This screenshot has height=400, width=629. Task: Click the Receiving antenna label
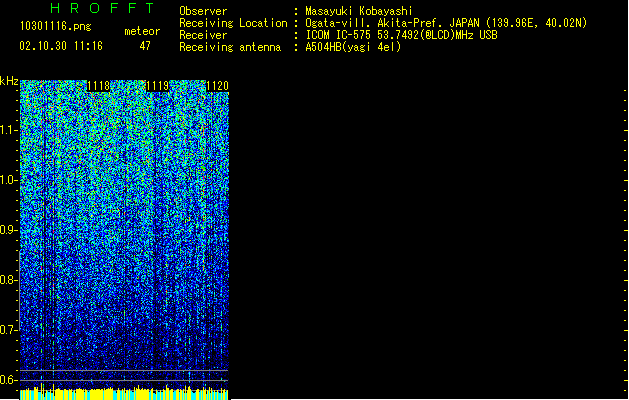pos(230,47)
